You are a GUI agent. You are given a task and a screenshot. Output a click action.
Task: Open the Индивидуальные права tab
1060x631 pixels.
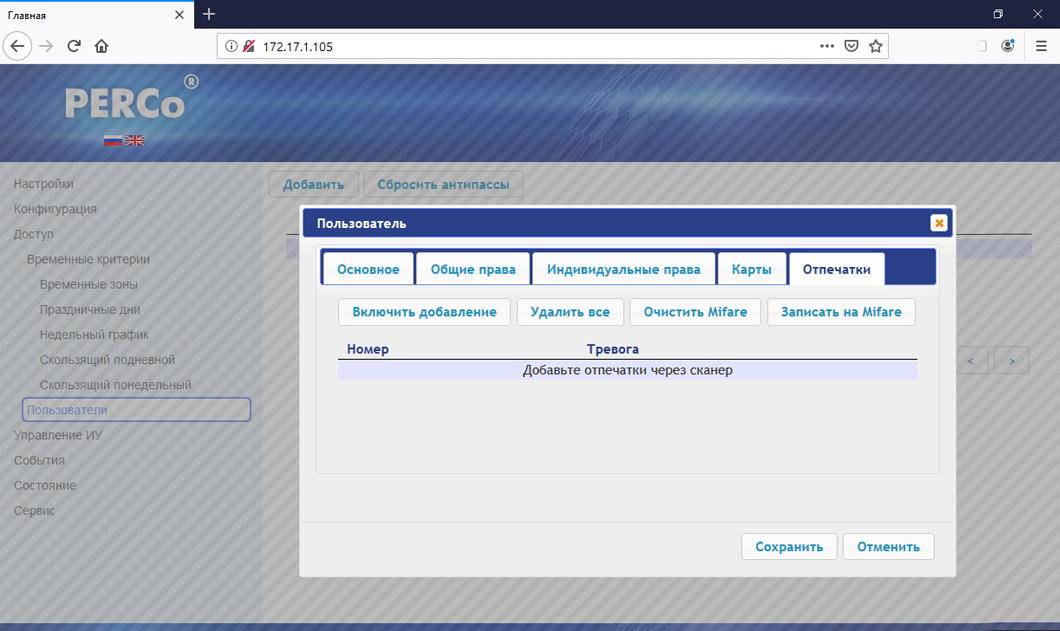[623, 269]
